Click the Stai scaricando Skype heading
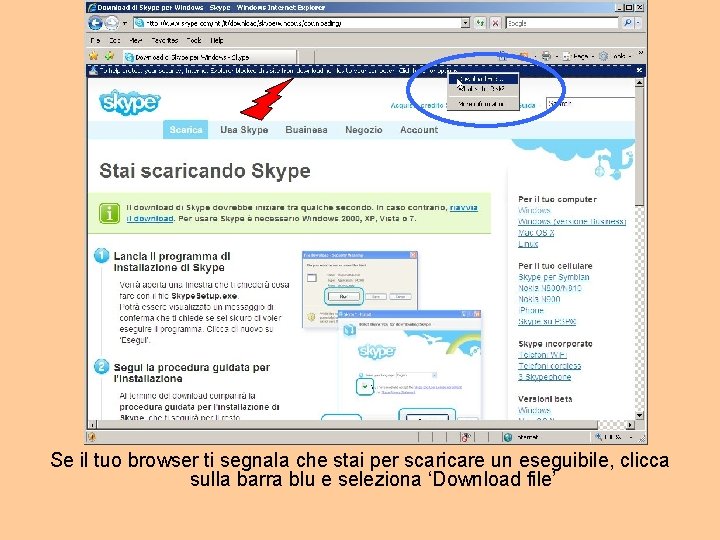Image resolution: width=720 pixels, height=540 pixels. click(x=205, y=171)
